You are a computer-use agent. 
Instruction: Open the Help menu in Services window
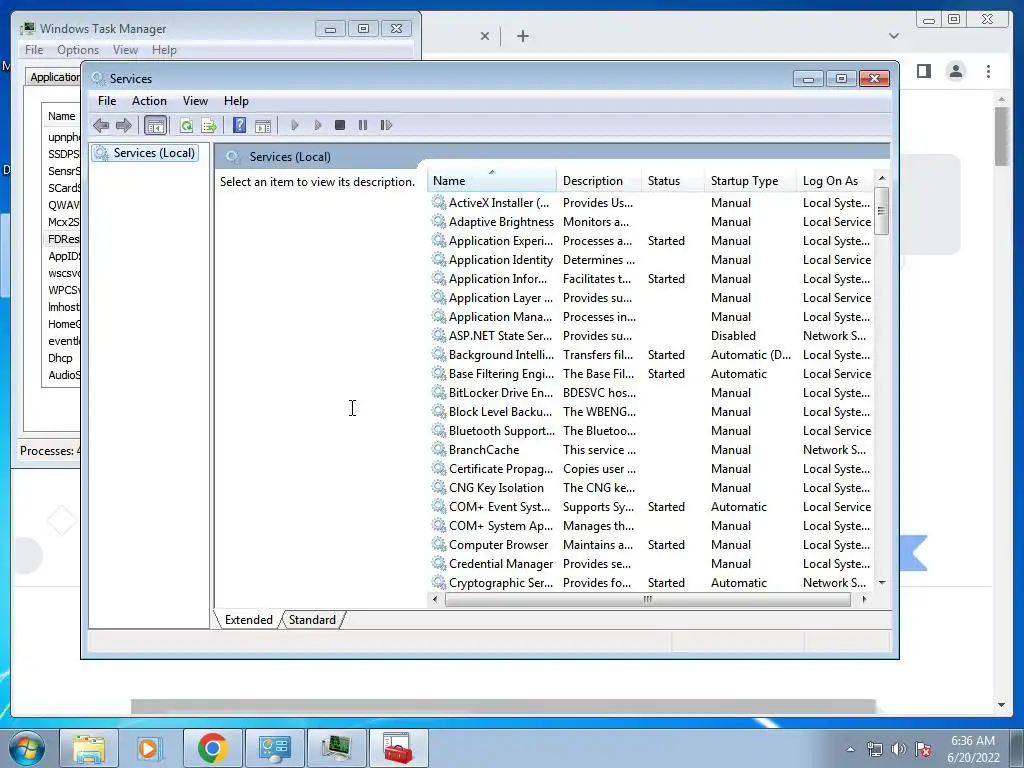point(236,101)
